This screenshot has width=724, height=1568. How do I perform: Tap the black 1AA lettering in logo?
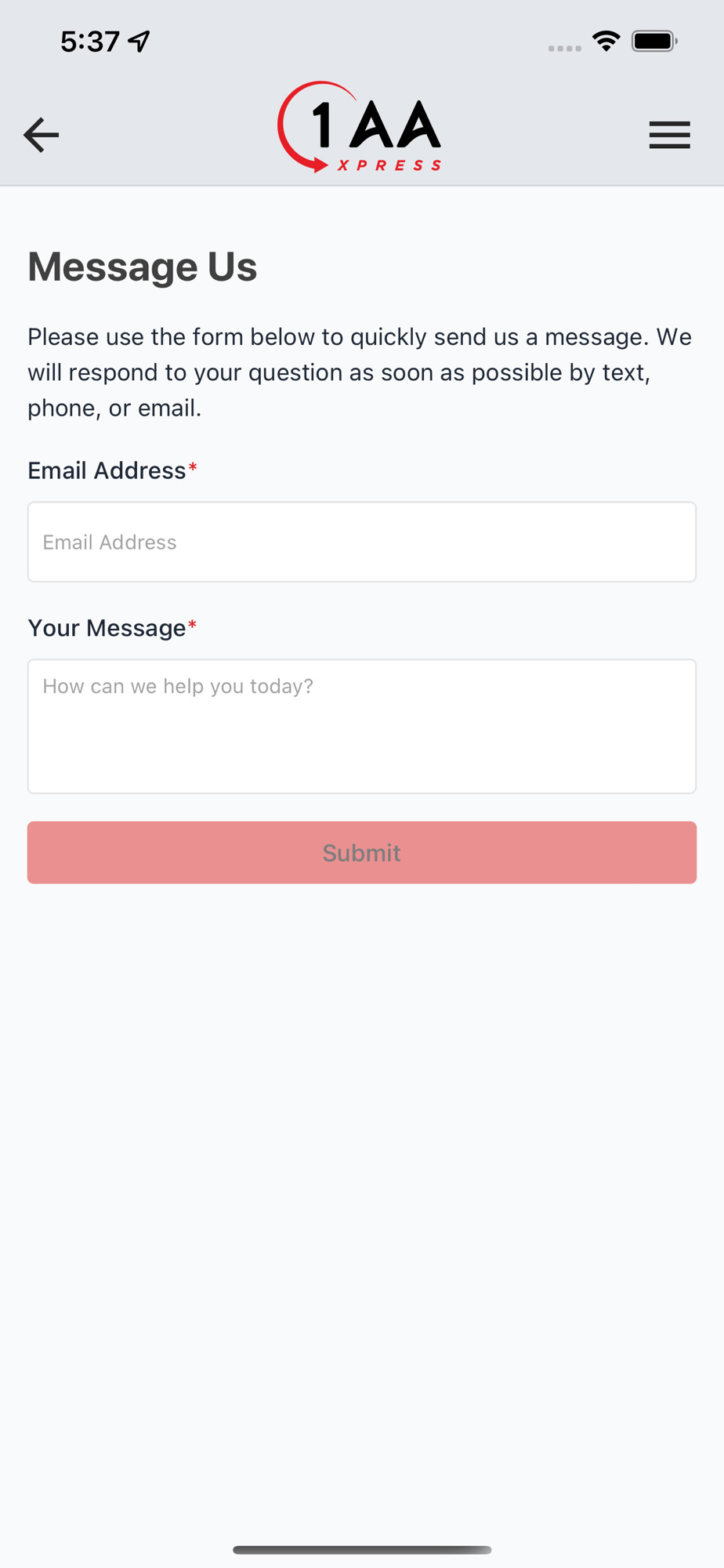point(378,125)
